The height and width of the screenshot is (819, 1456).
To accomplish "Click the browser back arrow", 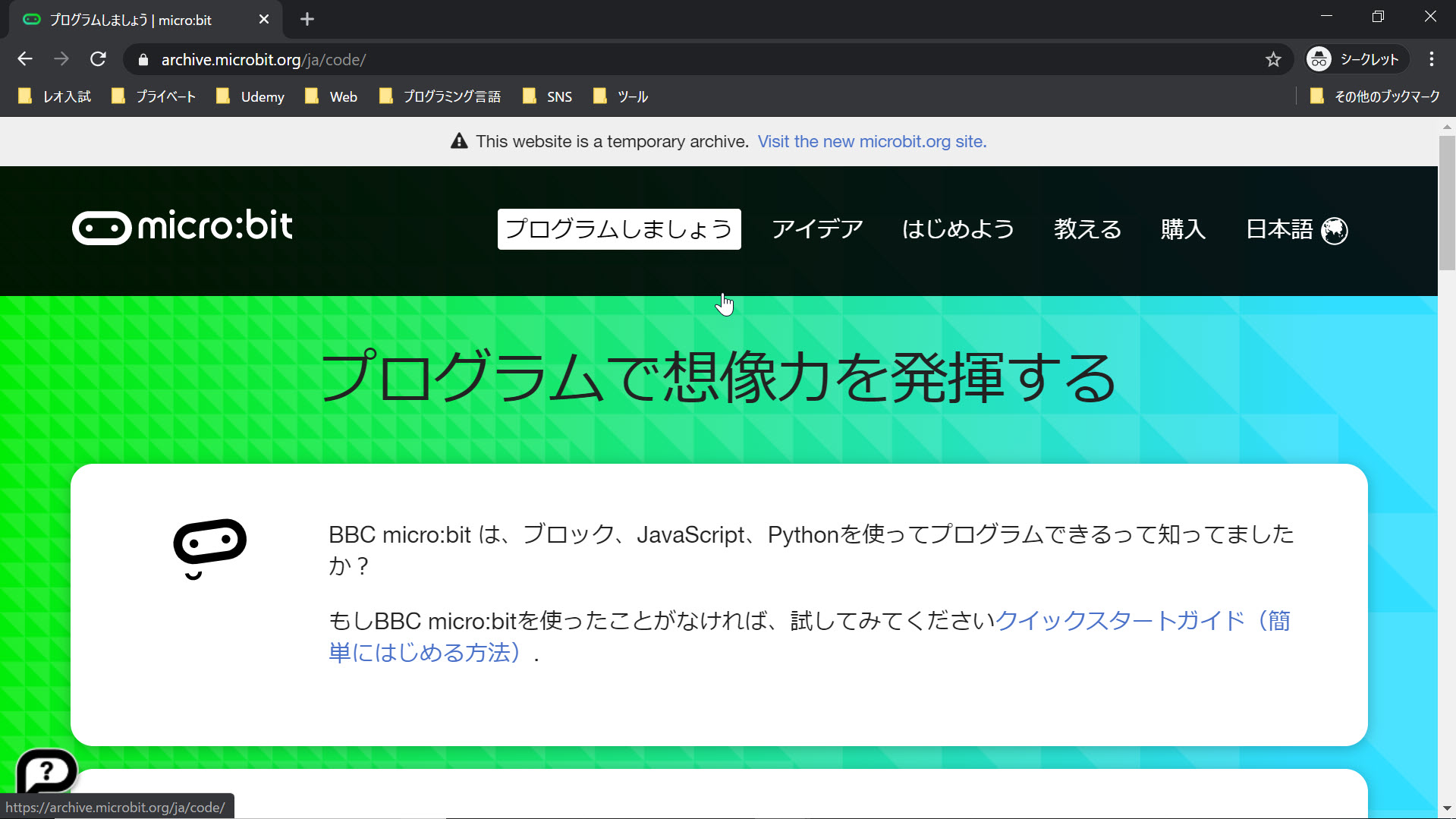I will [x=25, y=59].
